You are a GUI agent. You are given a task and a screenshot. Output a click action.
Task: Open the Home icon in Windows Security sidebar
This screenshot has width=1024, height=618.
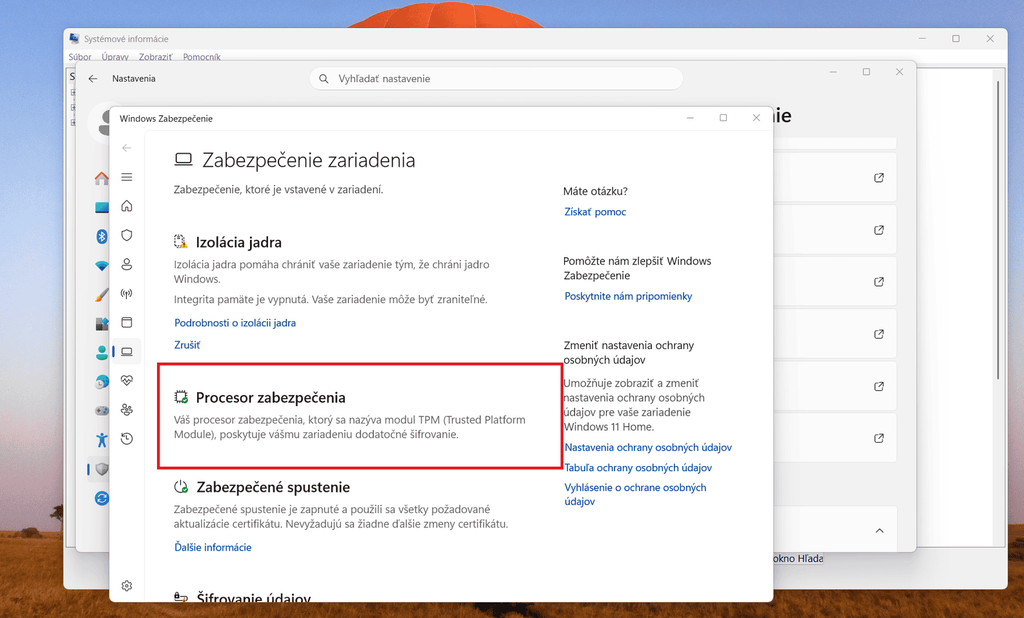[127, 206]
